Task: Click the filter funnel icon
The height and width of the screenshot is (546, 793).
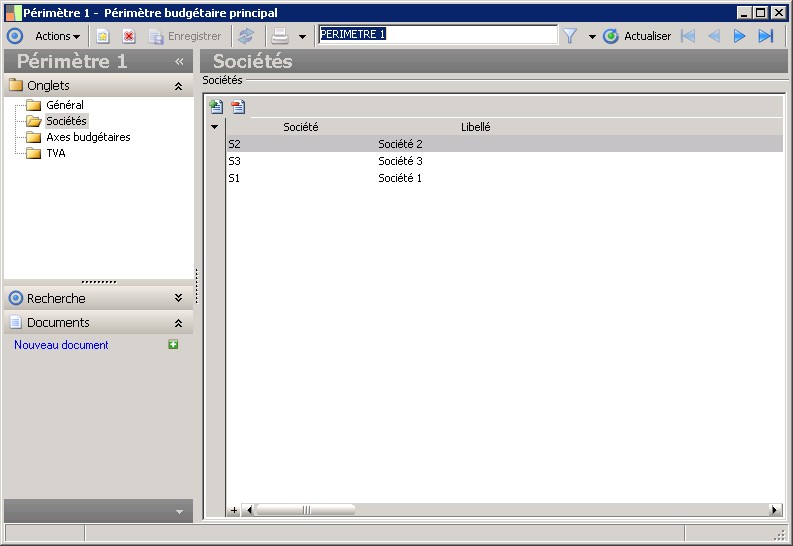Action: [570, 36]
